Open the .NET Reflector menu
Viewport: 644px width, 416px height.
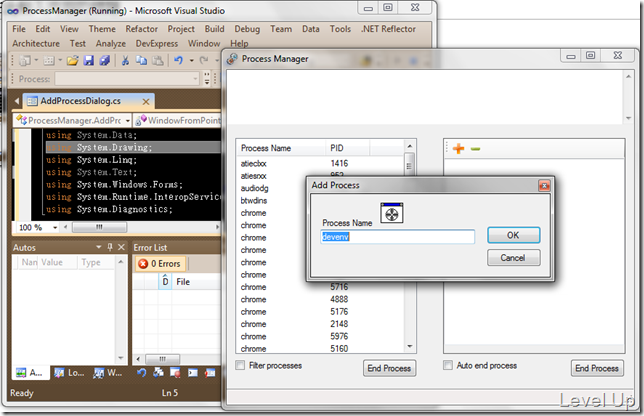pyautogui.click(x=388, y=29)
